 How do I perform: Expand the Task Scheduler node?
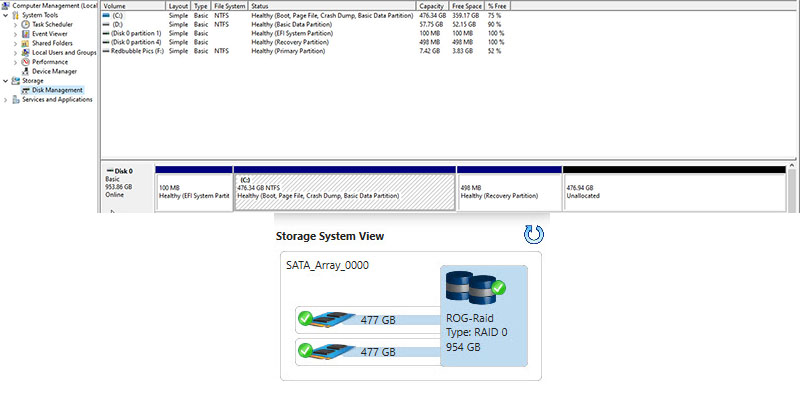15,24
